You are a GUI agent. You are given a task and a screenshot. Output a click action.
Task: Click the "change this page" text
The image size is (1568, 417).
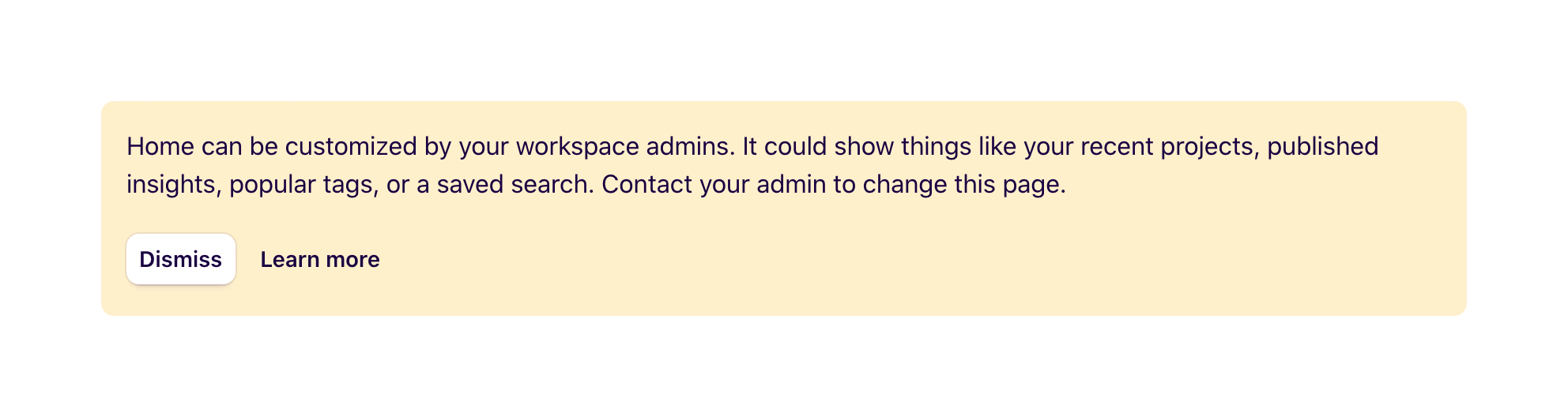(x=963, y=184)
